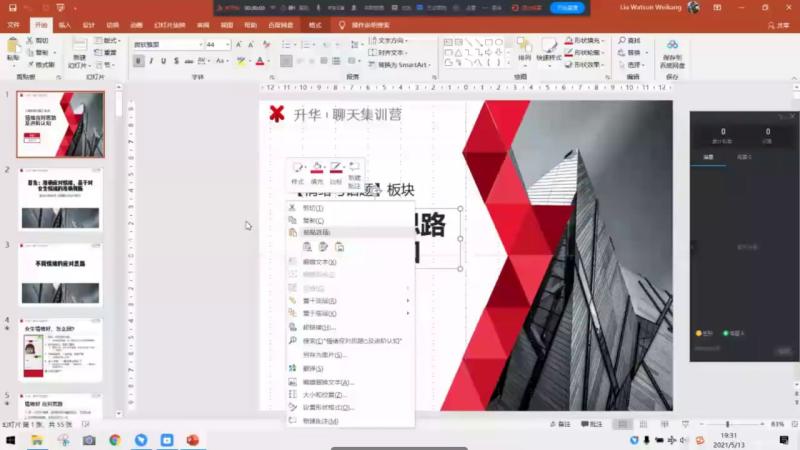Open the Format contextual tab
The width and height of the screenshot is (800, 450).
coord(315,25)
